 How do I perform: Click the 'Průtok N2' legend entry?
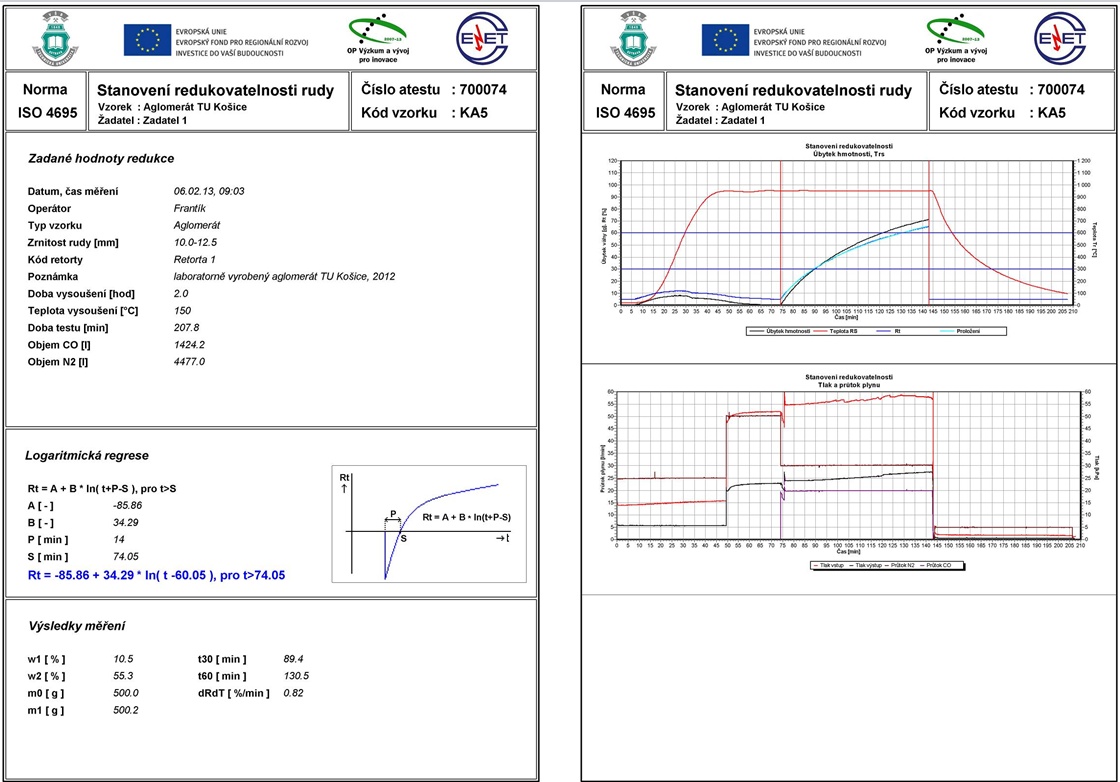pyautogui.click(x=901, y=566)
